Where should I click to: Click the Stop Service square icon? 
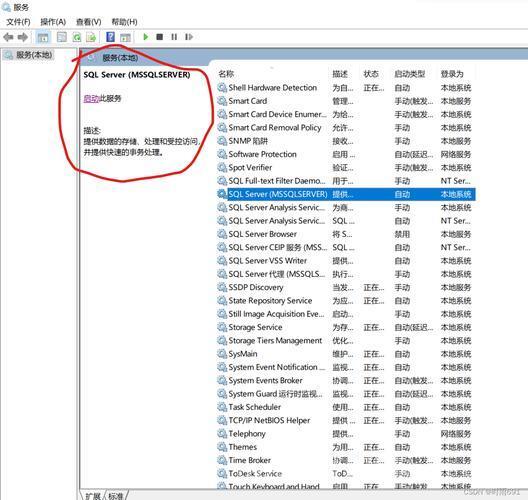click(x=160, y=37)
